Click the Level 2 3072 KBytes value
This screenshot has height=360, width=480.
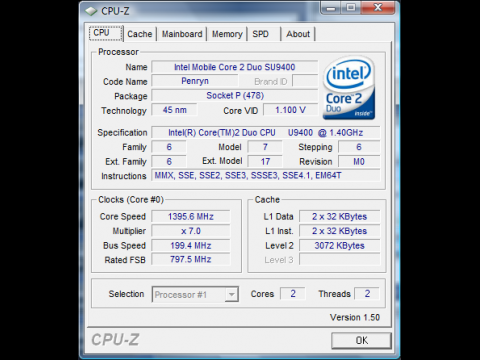click(340, 246)
